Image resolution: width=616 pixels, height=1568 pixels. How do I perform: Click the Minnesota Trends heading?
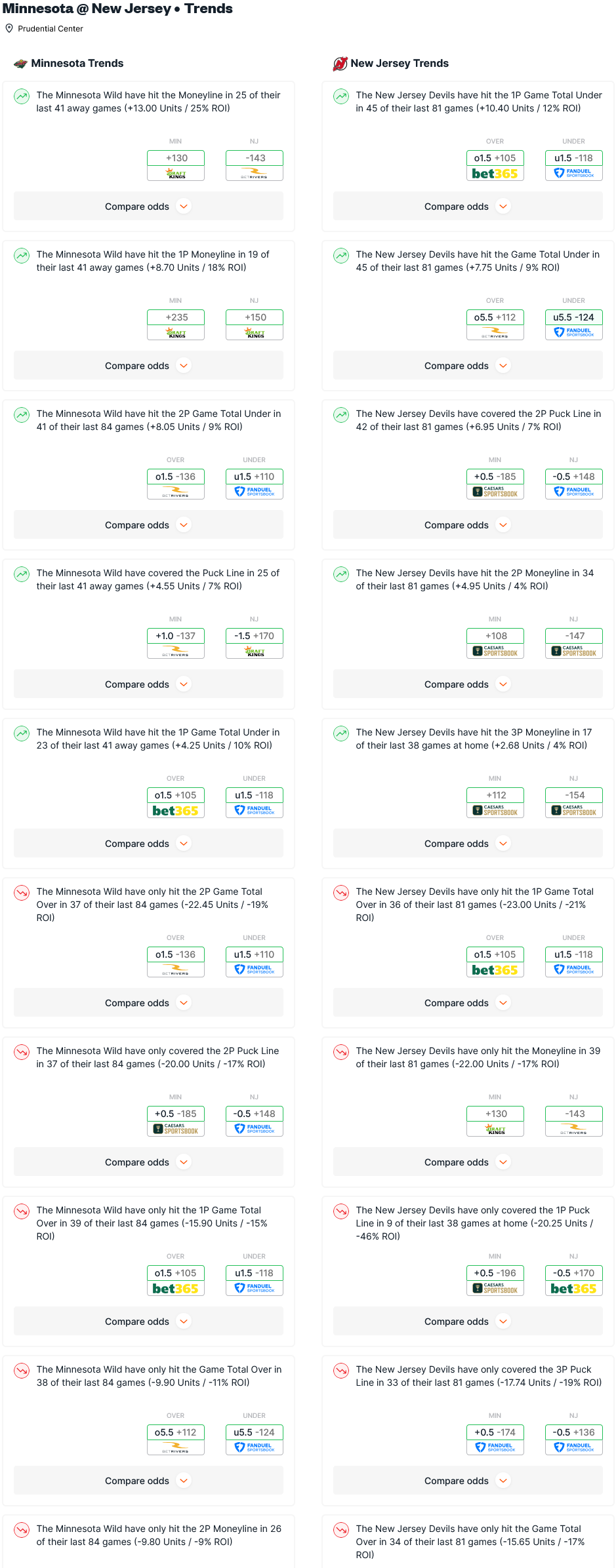77,64
